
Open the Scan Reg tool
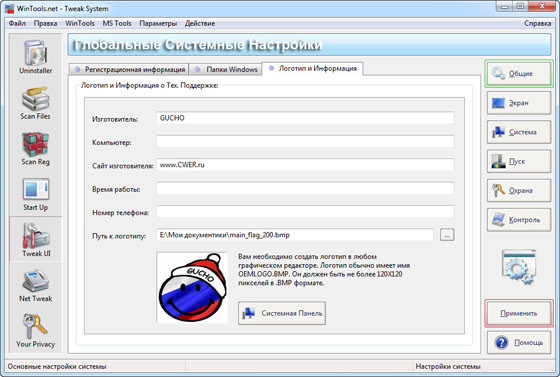pyautogui.click(x=35, y=149)
